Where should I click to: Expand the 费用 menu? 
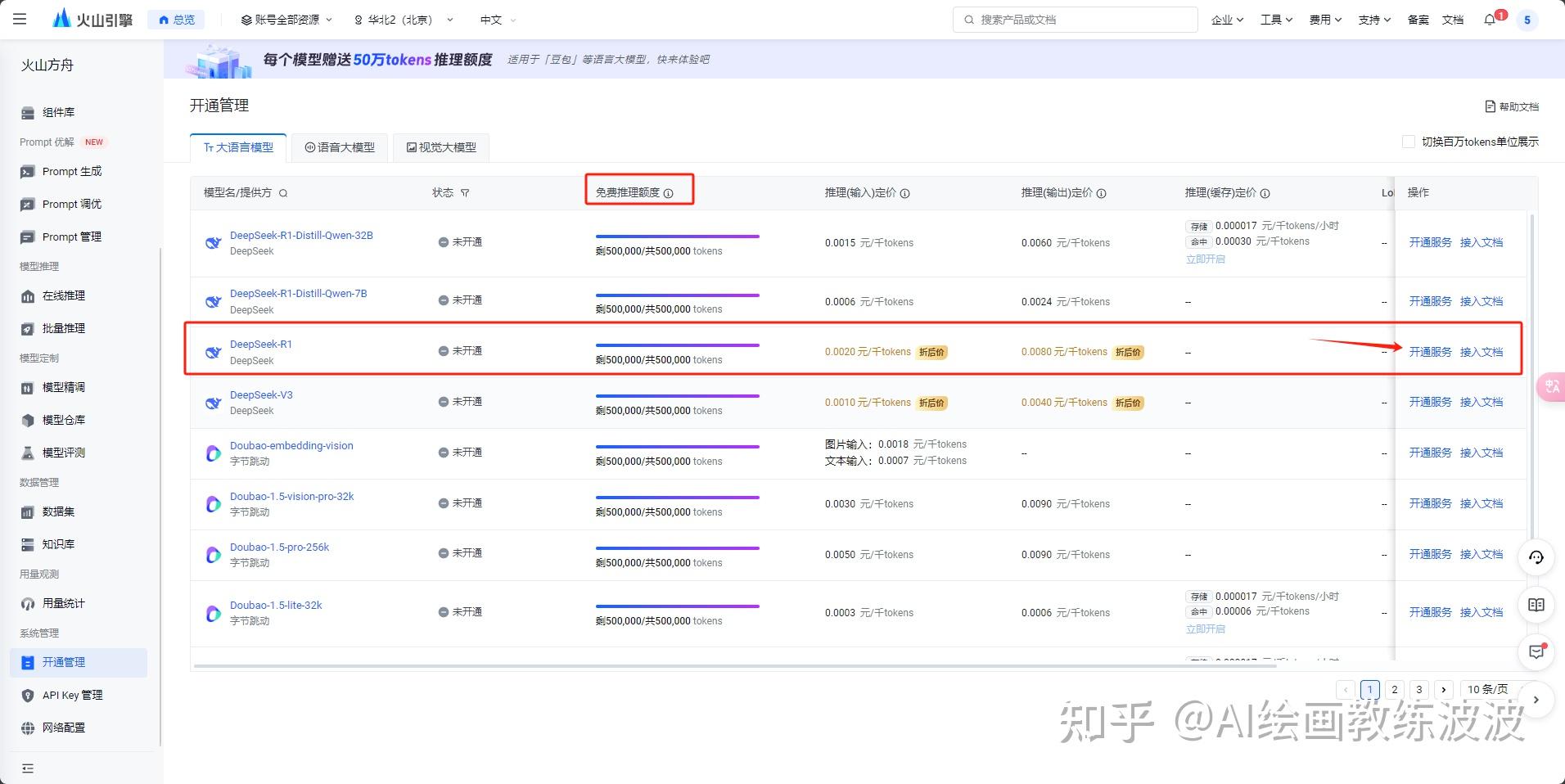[x=1325, y=20]
